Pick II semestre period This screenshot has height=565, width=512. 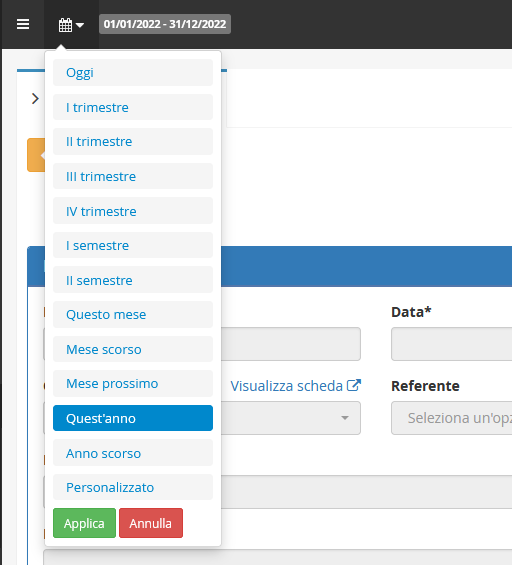coord(133,280)
